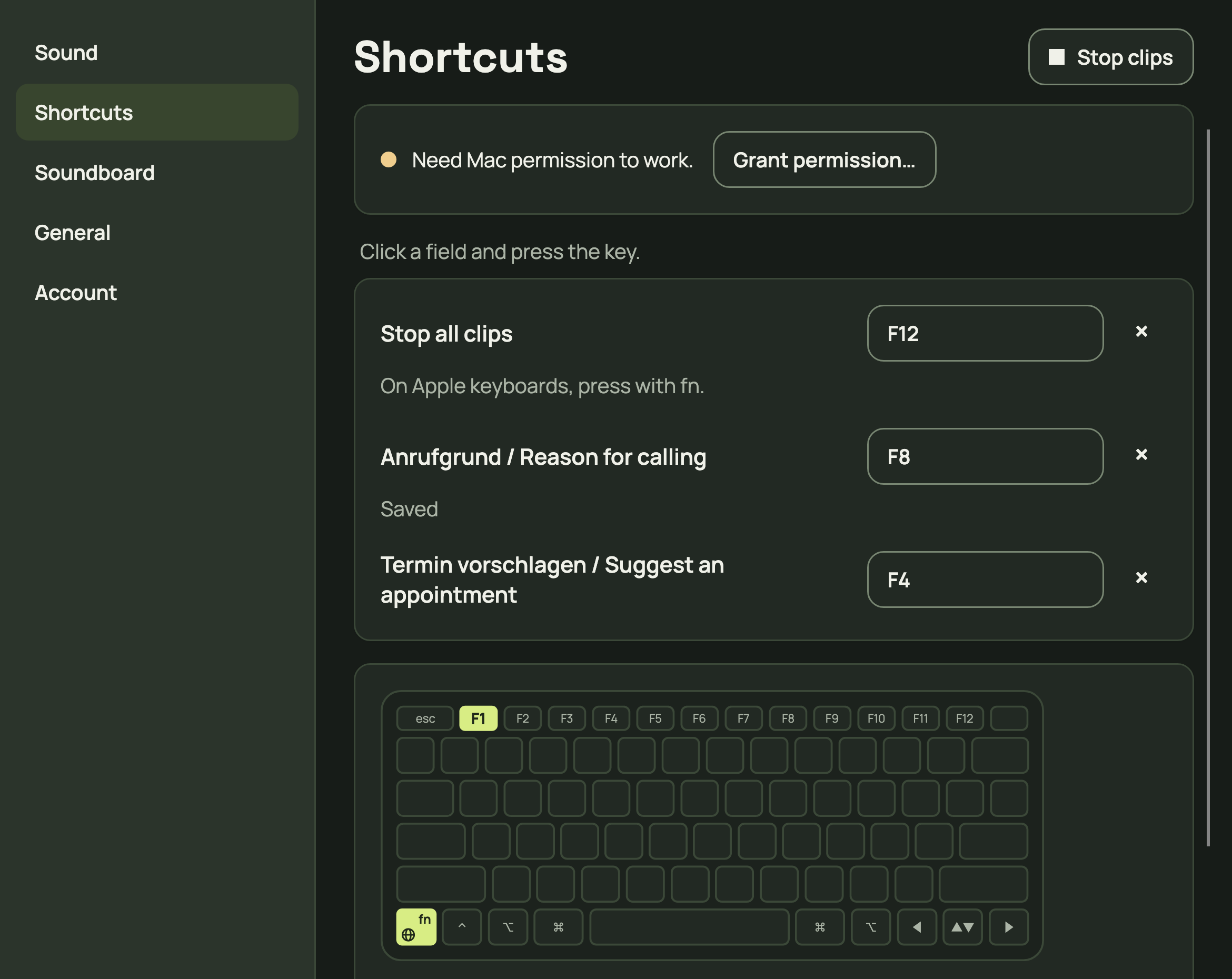
Task: Click the F12 key on virtual keyboard
Action: [x=965, y=718]
